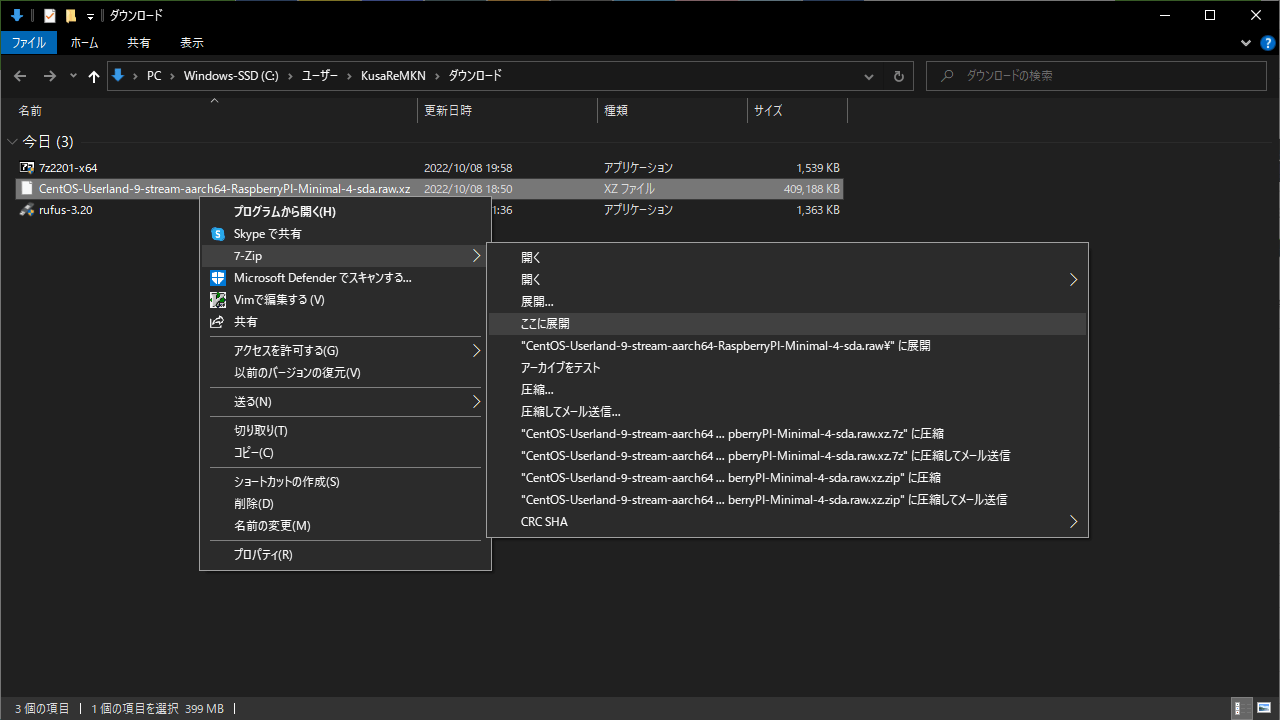Viewport: 1280px width, 720px height.
Task: Sort by サイズ column header
Action: tap(797, 111)
